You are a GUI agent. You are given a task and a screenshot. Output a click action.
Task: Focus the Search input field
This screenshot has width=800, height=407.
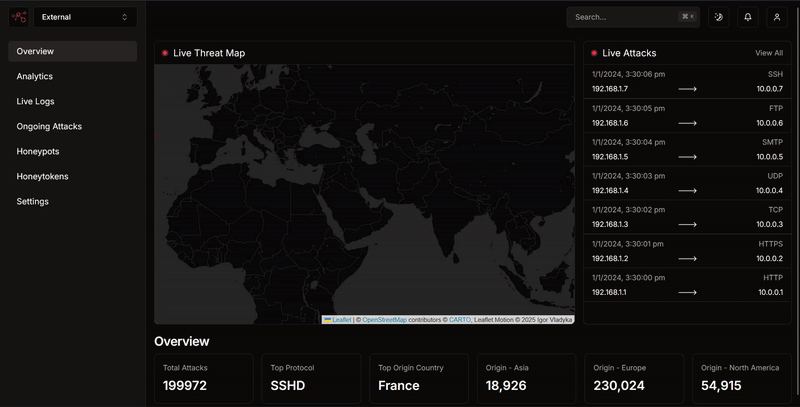625,17
